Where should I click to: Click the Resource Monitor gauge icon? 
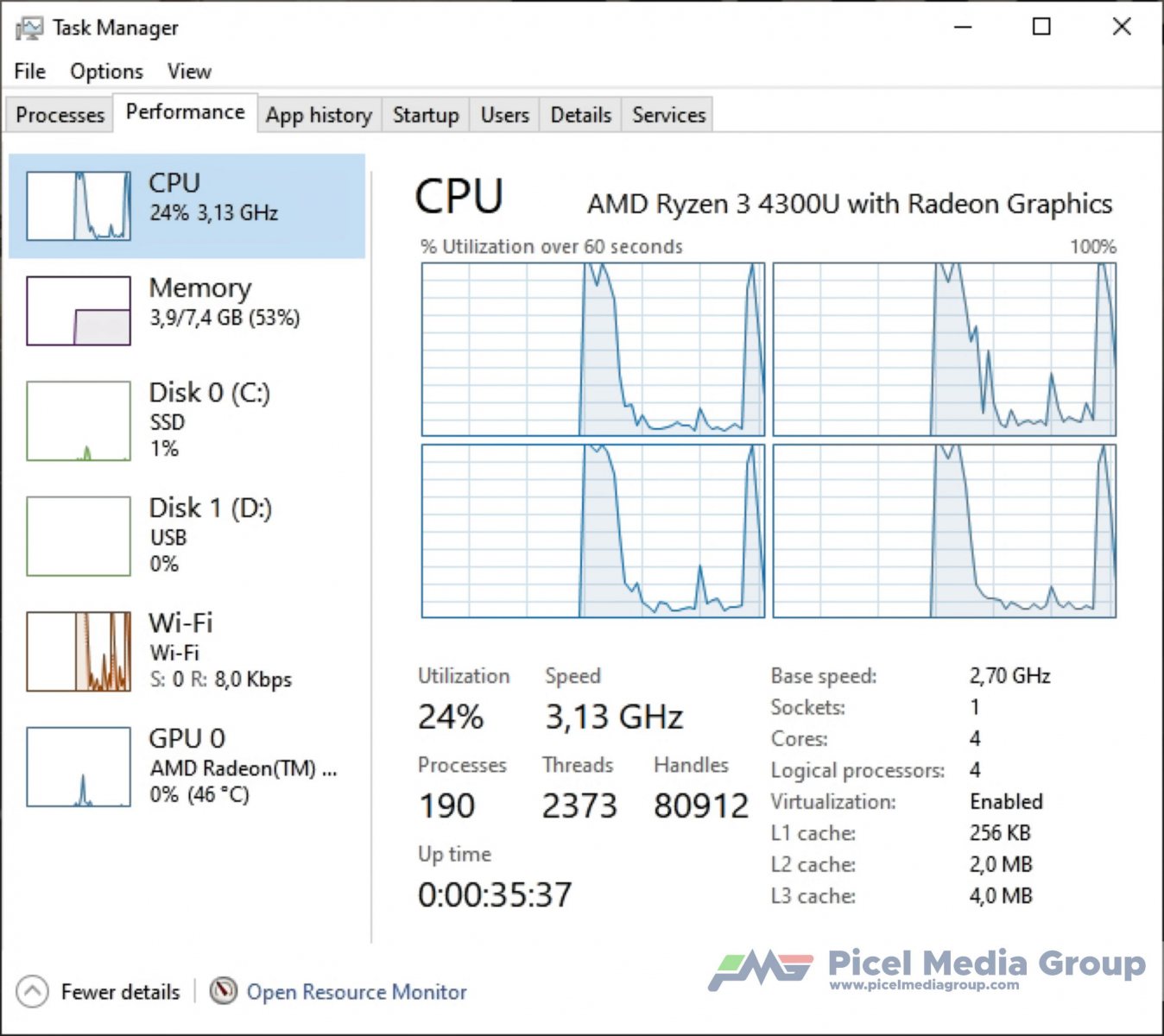223,990
